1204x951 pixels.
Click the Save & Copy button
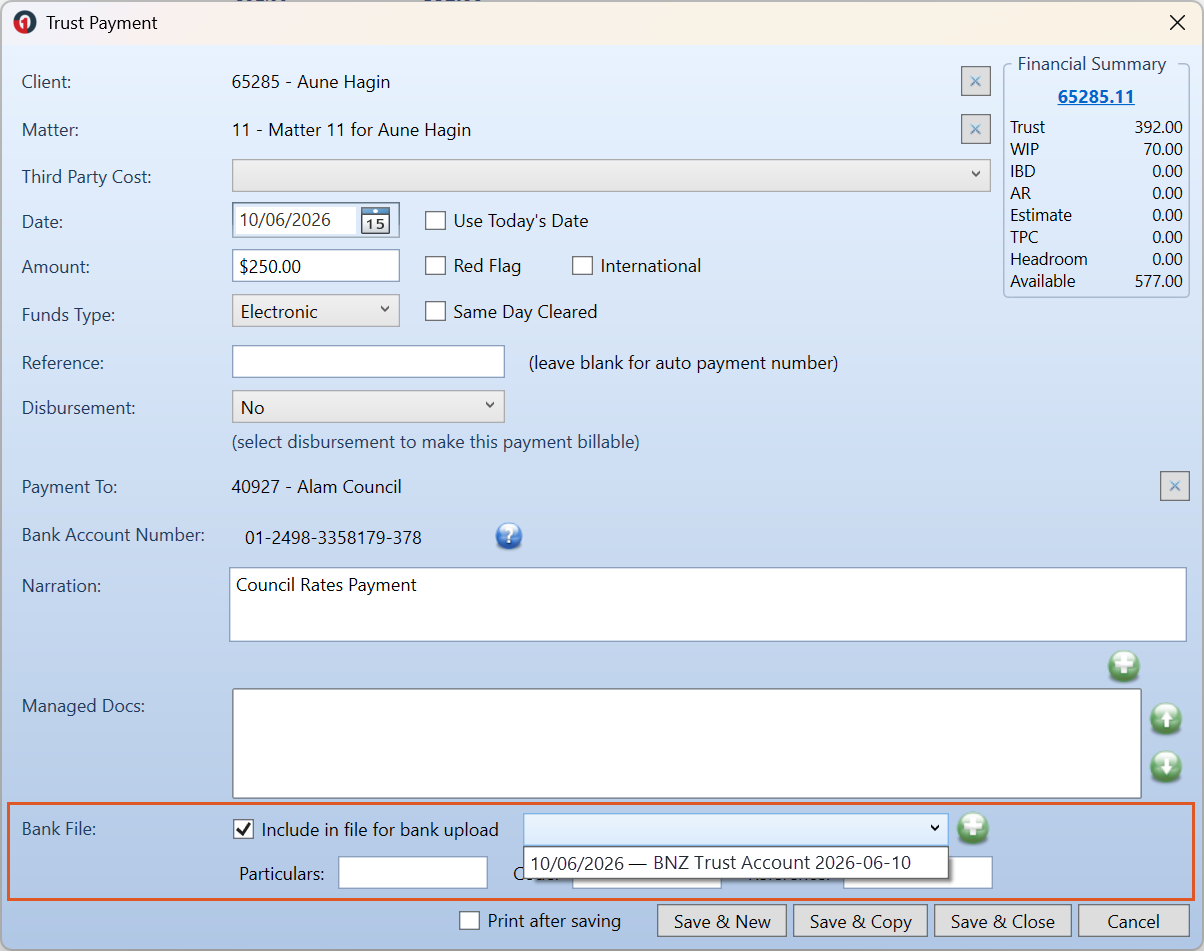(861, 921)
